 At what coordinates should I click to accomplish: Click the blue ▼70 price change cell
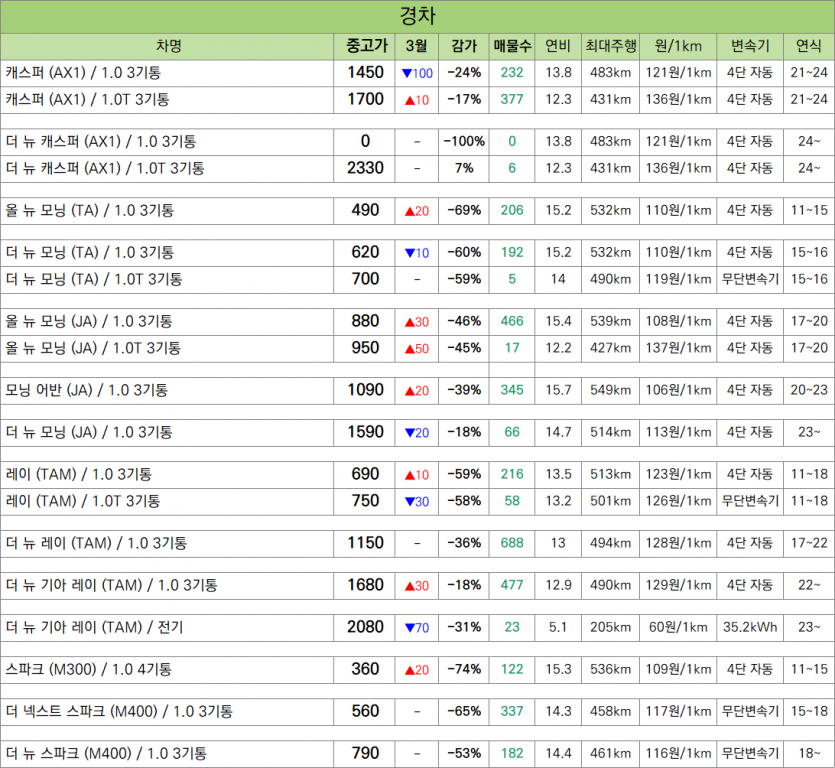coord(417,628)
